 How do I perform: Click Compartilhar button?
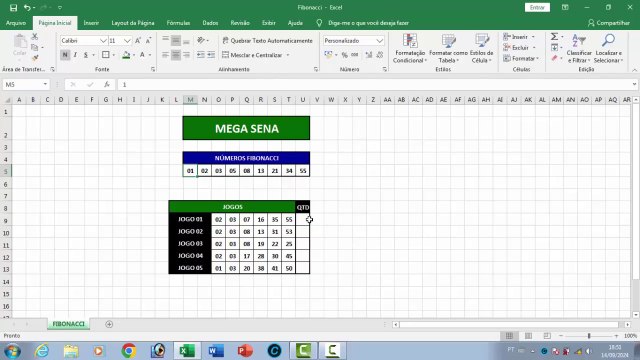(609, 23)
